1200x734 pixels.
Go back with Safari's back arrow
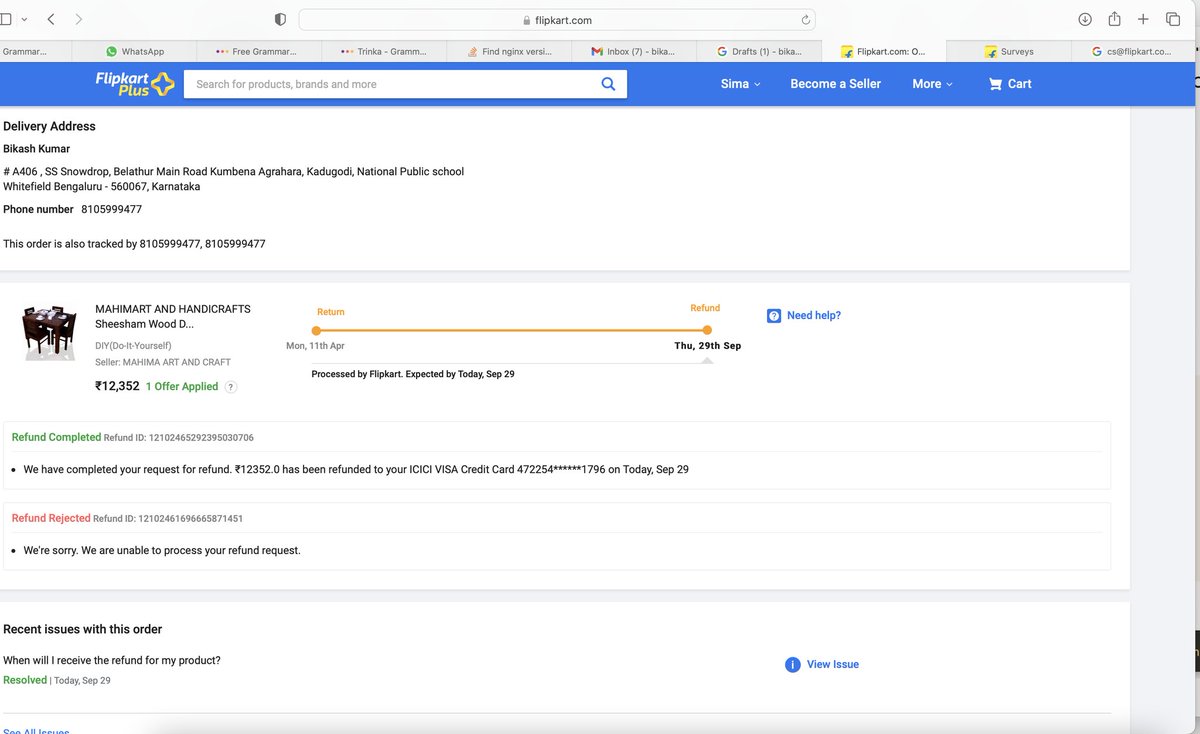pos(51,19)
